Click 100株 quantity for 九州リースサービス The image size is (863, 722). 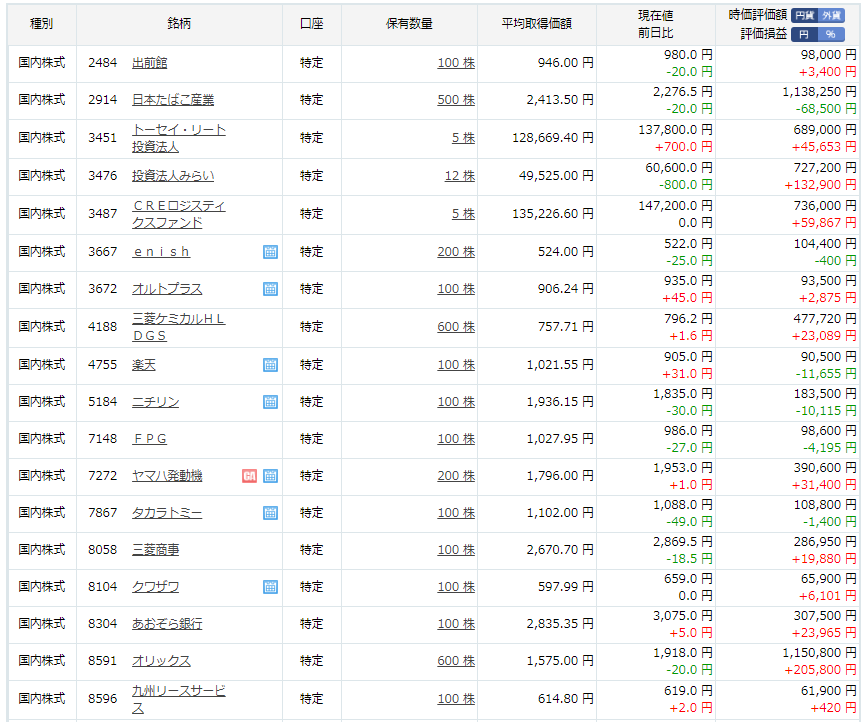(456, 698)
